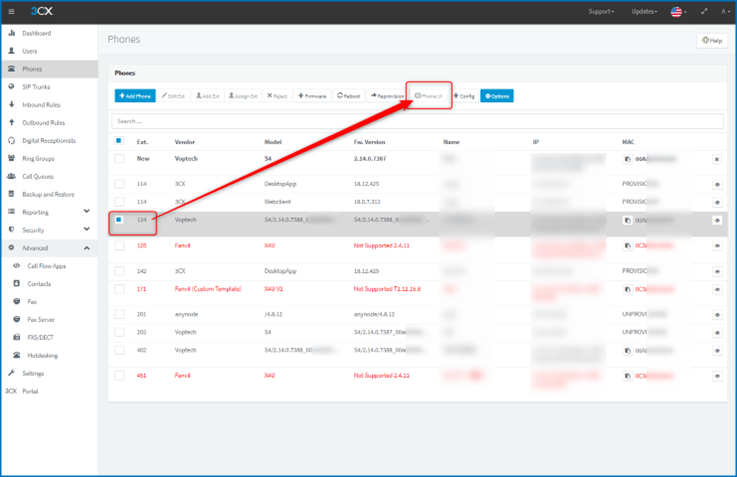Click eye icon for extension 124 row

[x=717, y=220]
